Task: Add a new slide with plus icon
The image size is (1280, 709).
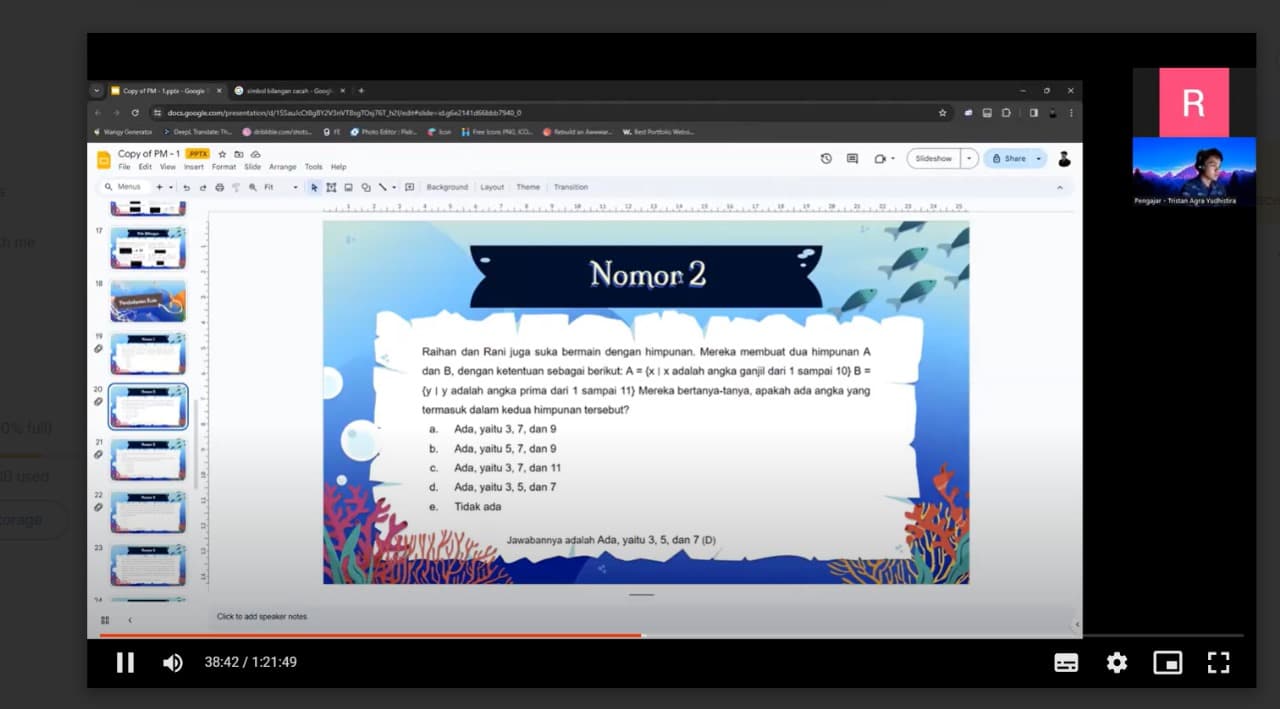Action: [x=159, y=187]
